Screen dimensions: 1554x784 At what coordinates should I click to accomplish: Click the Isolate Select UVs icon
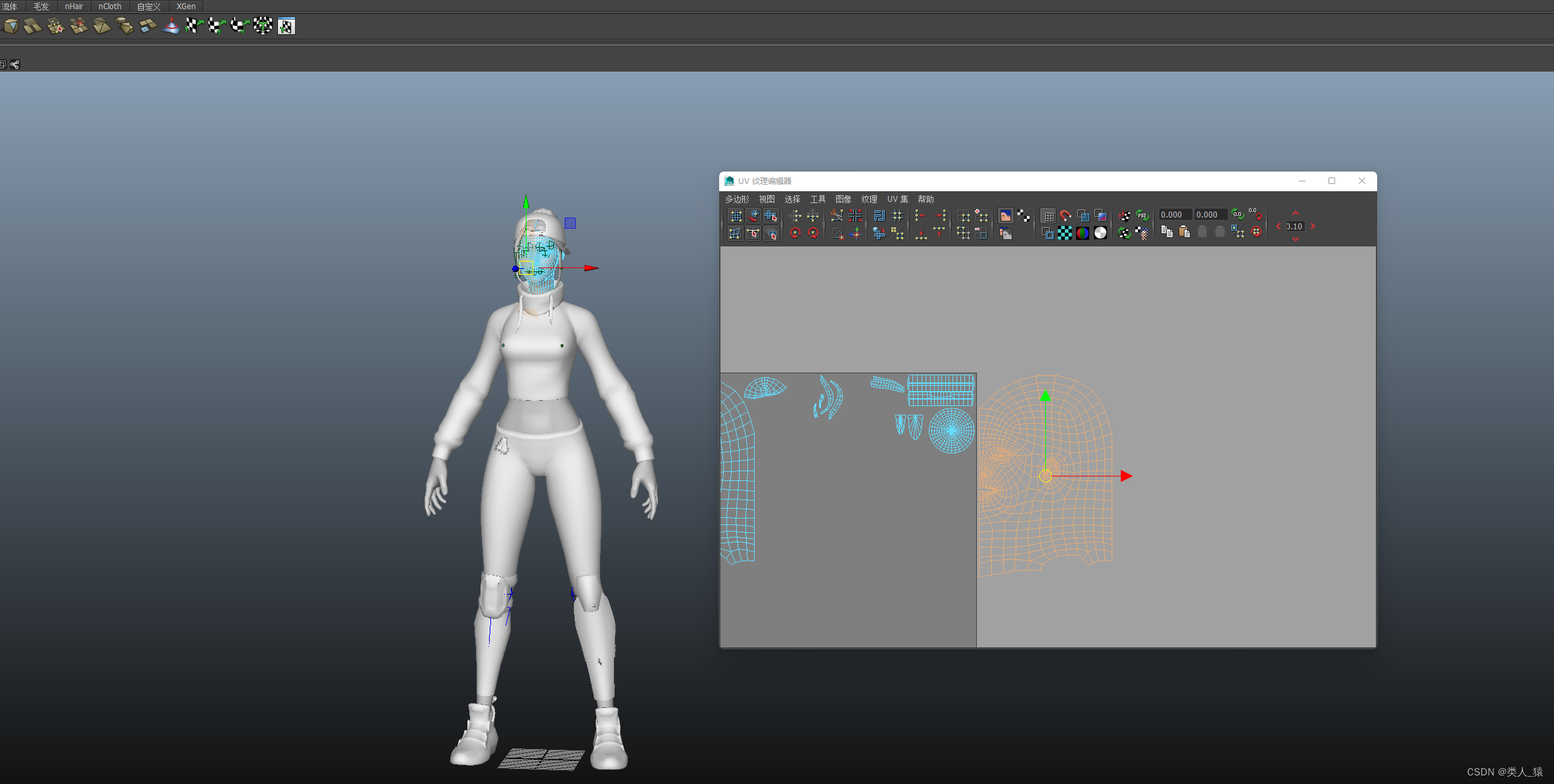click(x=964, y=216)
